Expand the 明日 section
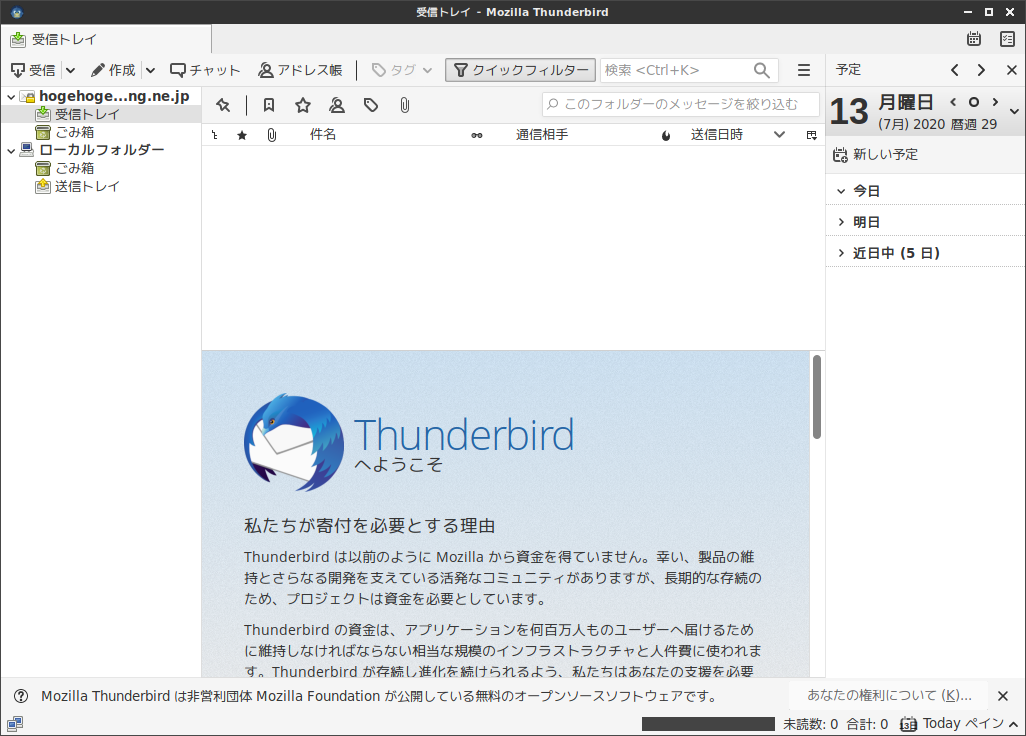This screenshot has height=736, width=1026. coord(841,222)
